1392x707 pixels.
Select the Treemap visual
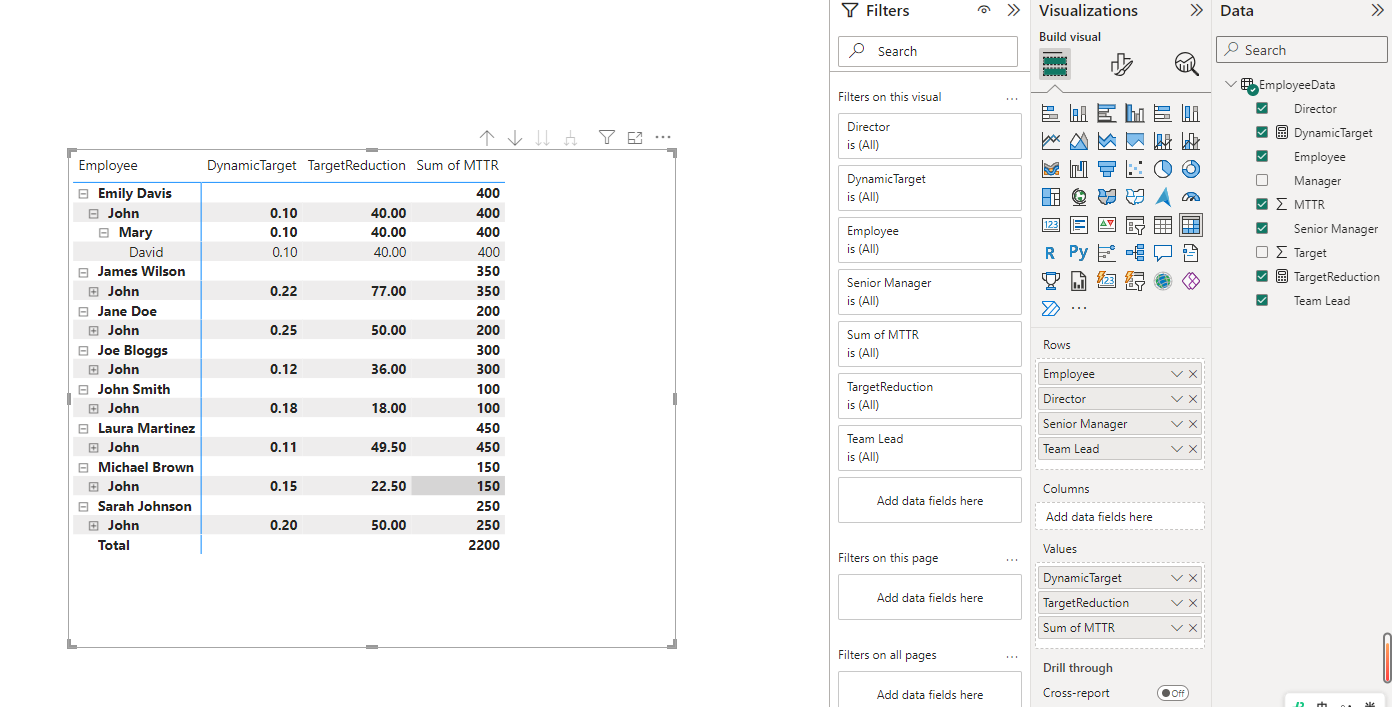pyautogui.click(x=1050, y=197)
